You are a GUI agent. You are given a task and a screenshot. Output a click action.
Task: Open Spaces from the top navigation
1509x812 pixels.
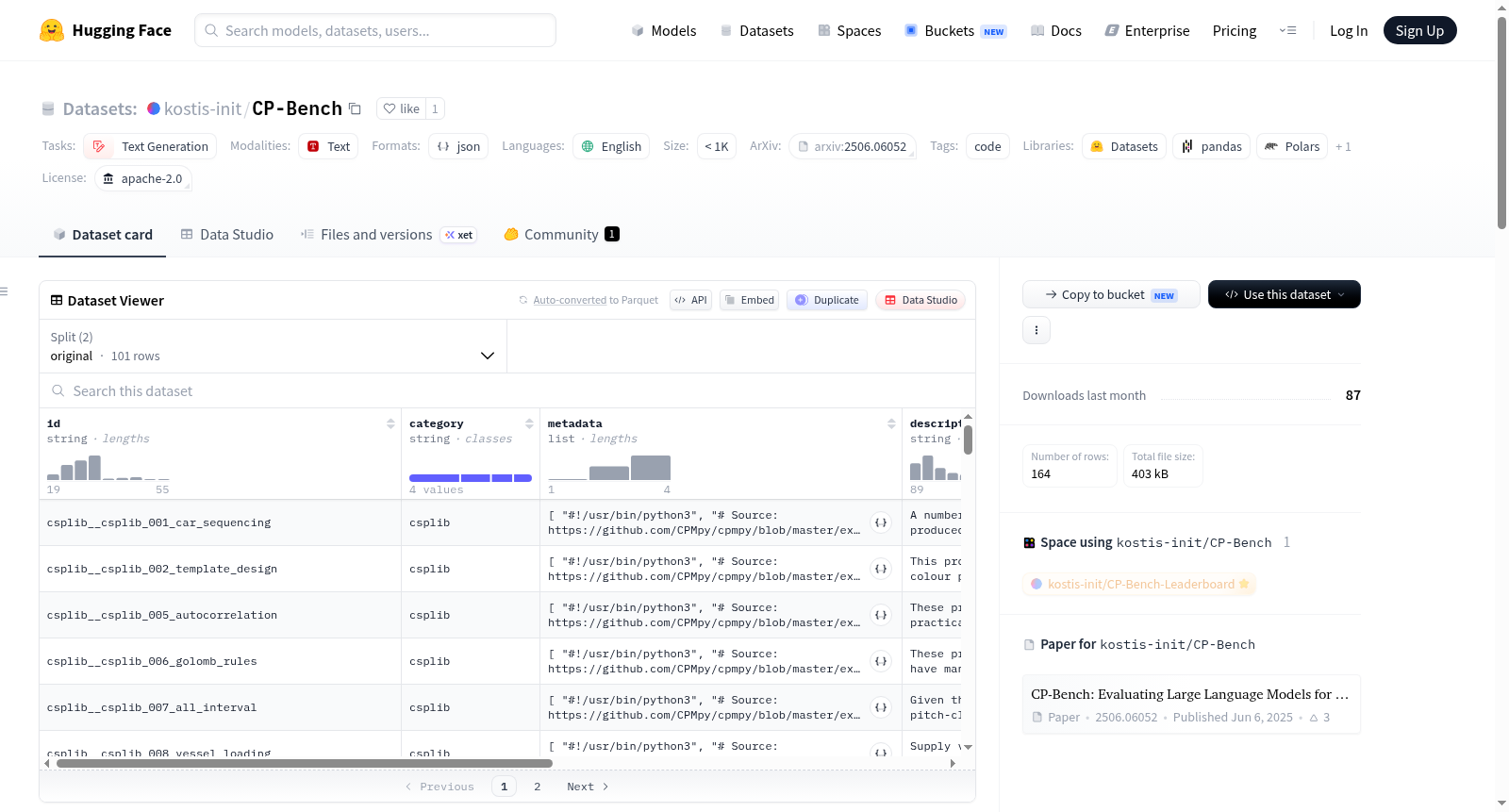click(x=850, y=31)
